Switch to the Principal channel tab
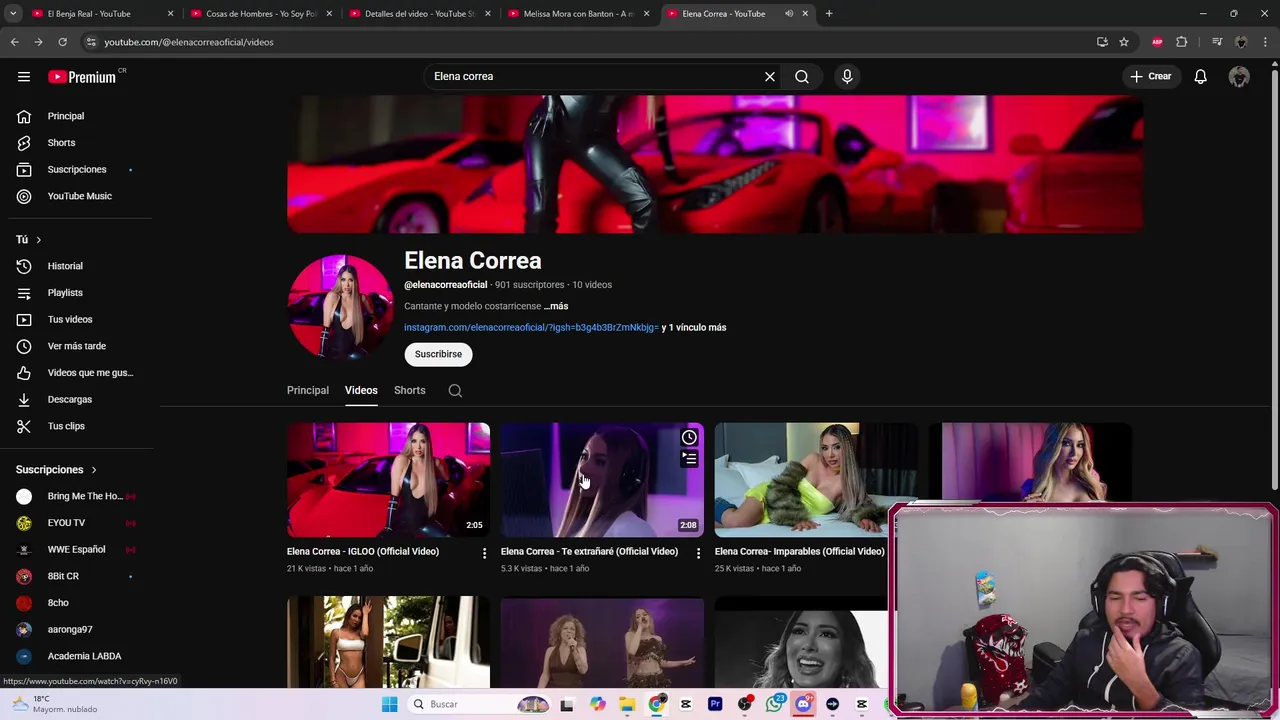Screen dimensions: 1280x720 coord(308,390)
